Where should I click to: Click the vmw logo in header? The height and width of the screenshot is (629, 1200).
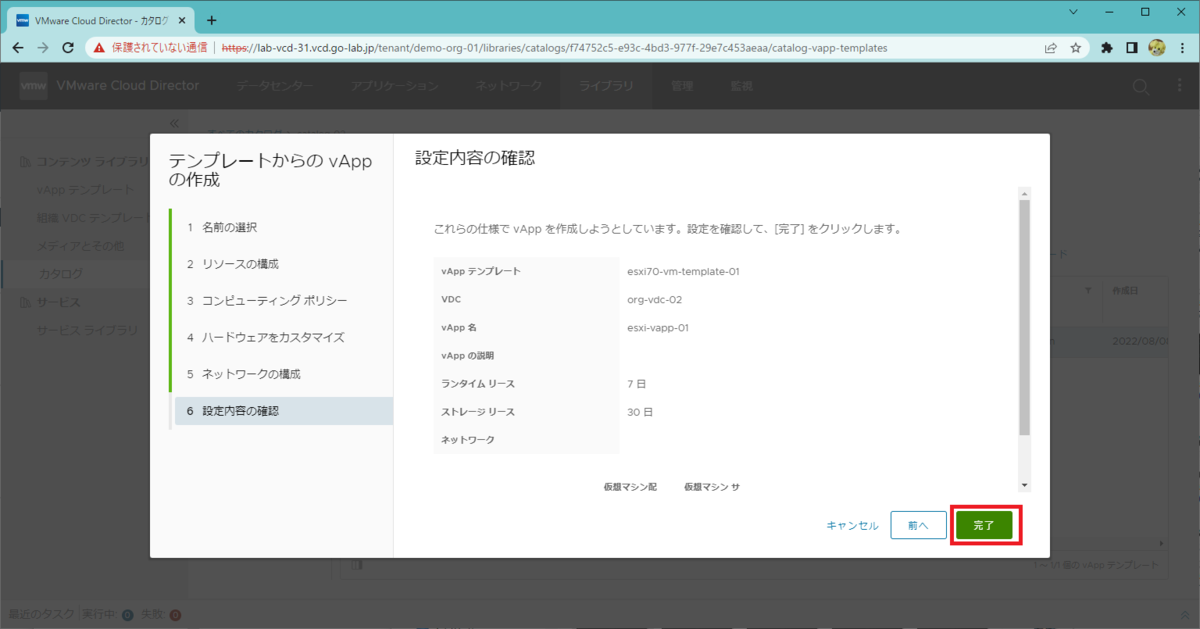(34, 86)
